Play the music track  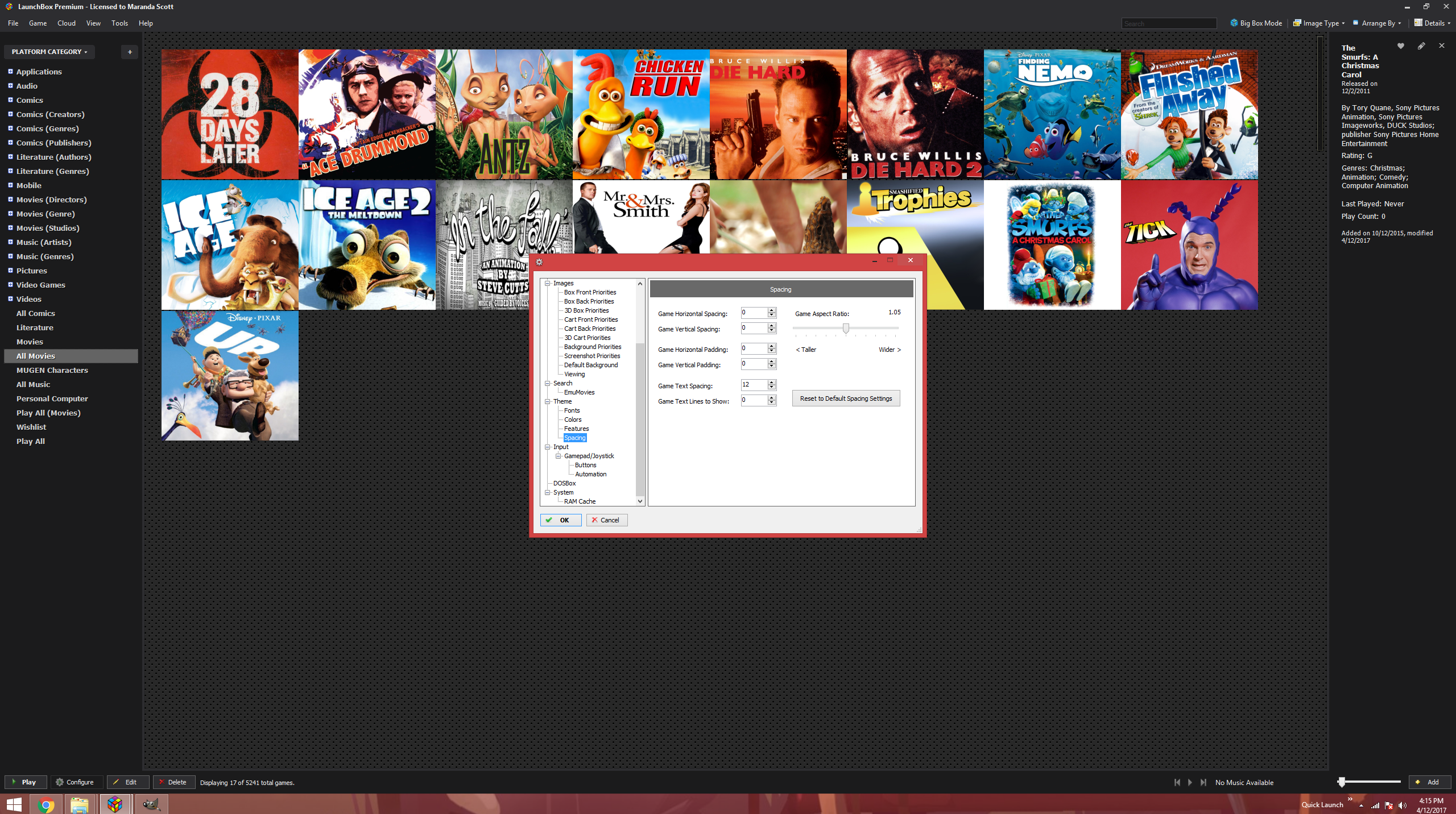pos(1190,782)
